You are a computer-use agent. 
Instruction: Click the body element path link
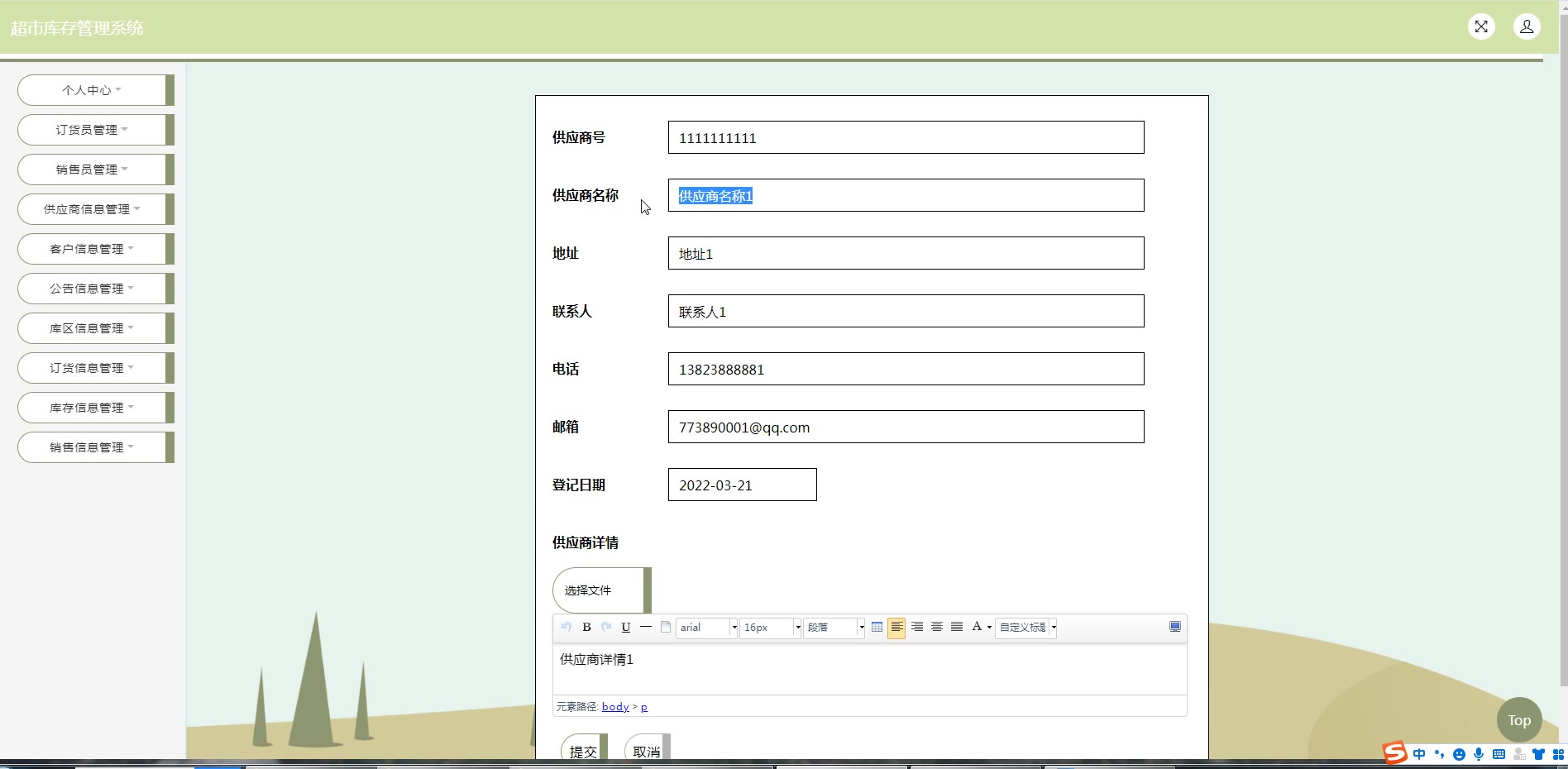[615, 707]
